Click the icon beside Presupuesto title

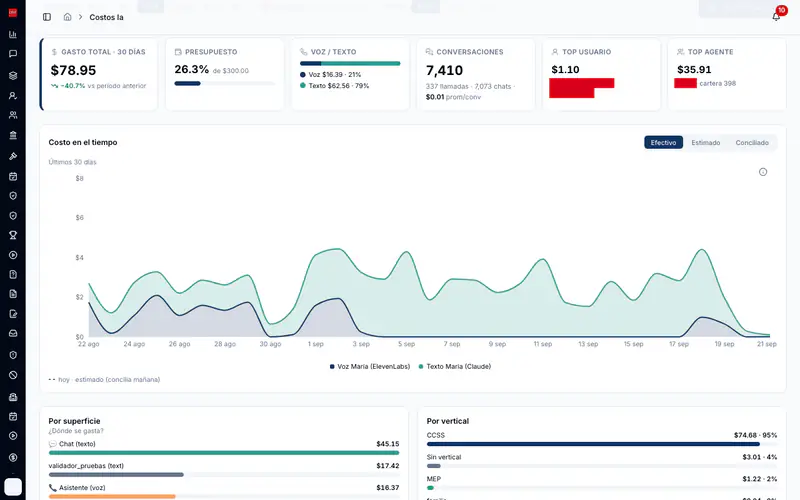click(x=178, y=52)
